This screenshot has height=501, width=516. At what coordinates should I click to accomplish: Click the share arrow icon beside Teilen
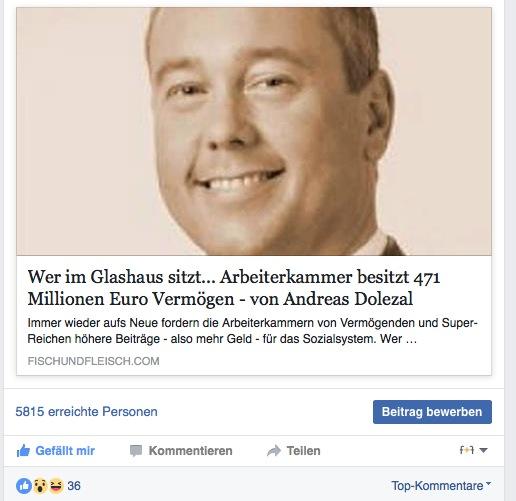pos(274,451)
